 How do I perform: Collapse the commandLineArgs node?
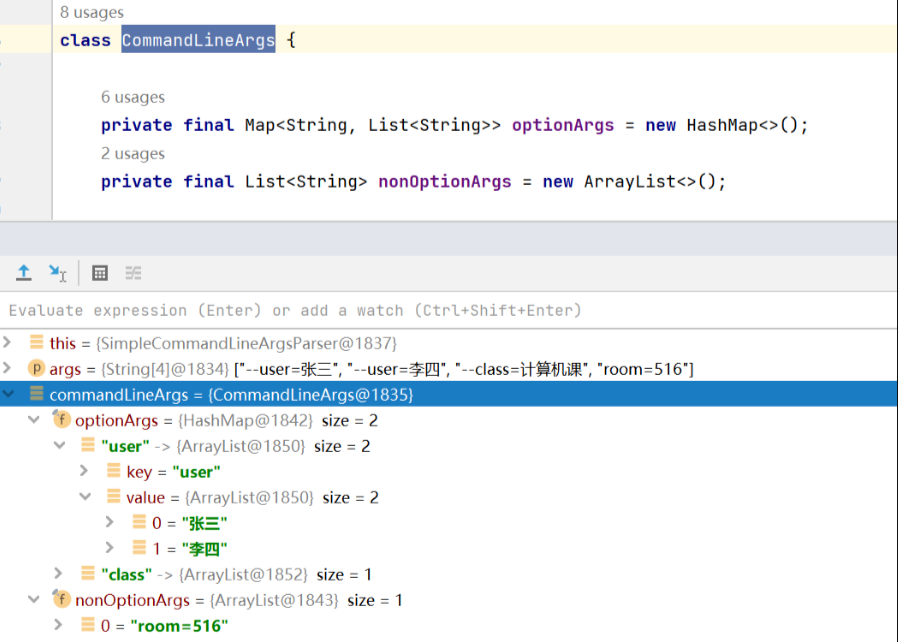(x=9, y=395)
